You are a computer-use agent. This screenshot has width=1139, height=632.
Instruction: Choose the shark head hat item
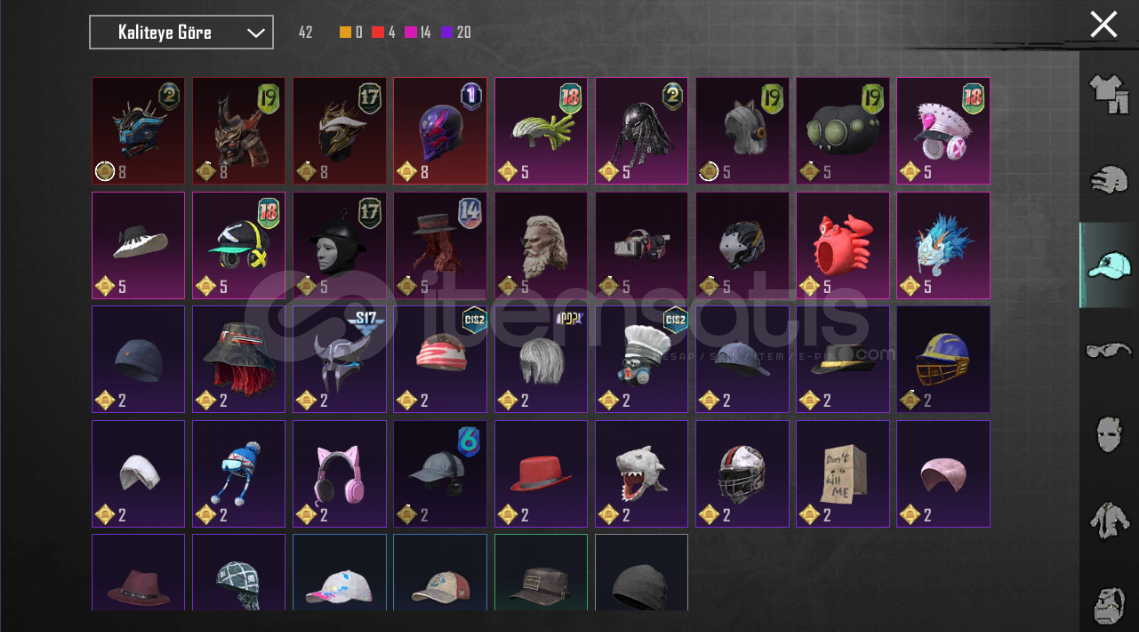tap(641, 474)
